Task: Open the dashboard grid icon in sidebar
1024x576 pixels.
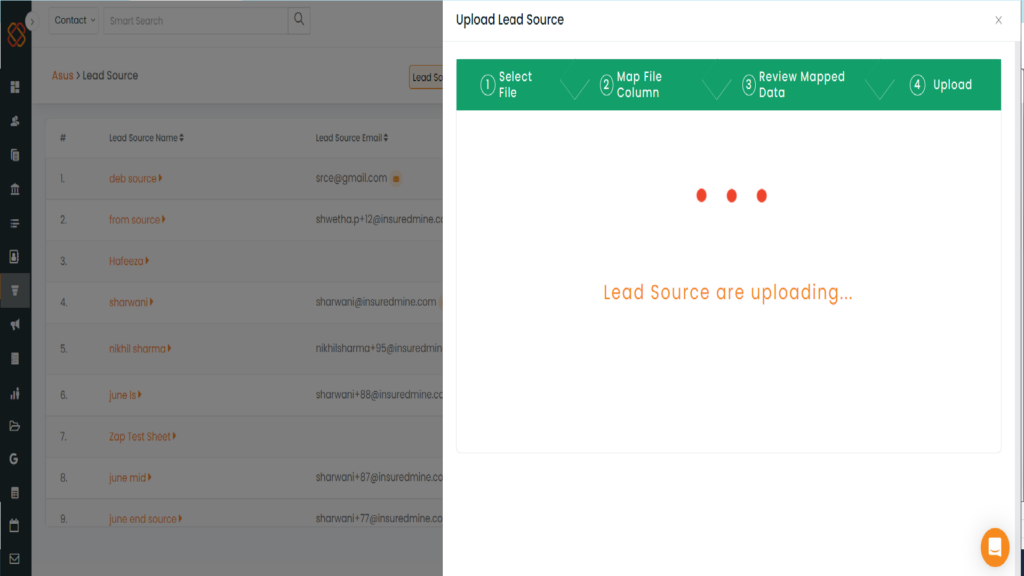Action: click(15, 87)
